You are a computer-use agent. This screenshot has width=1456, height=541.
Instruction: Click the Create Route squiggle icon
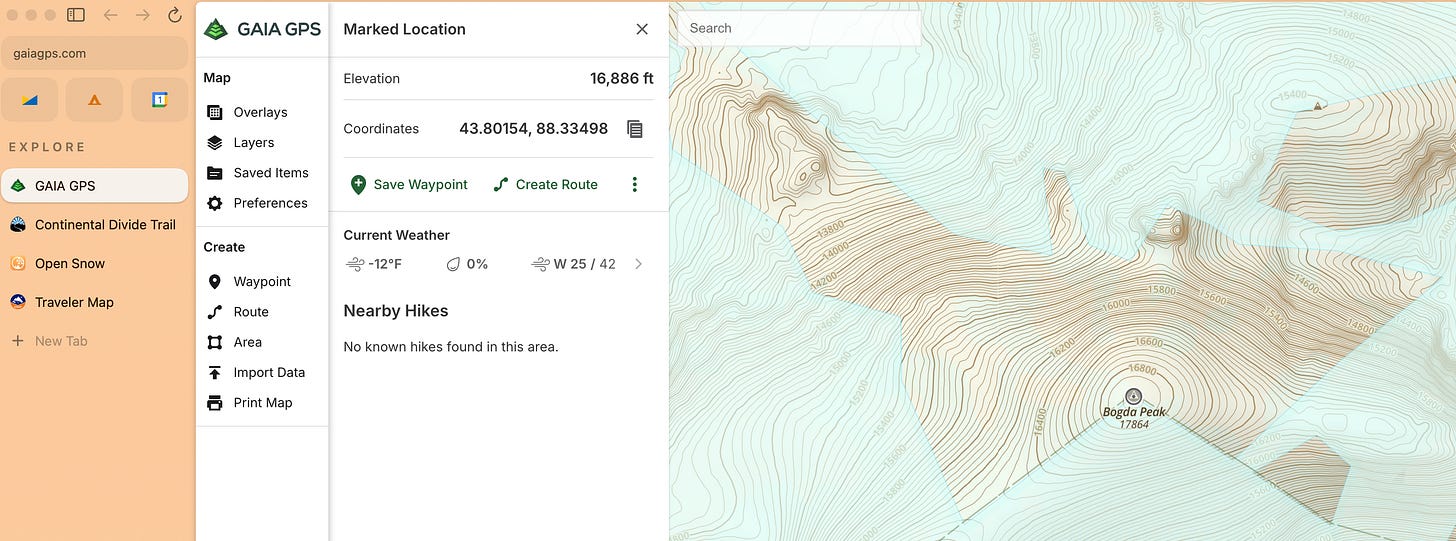click(x=501, y=184)
